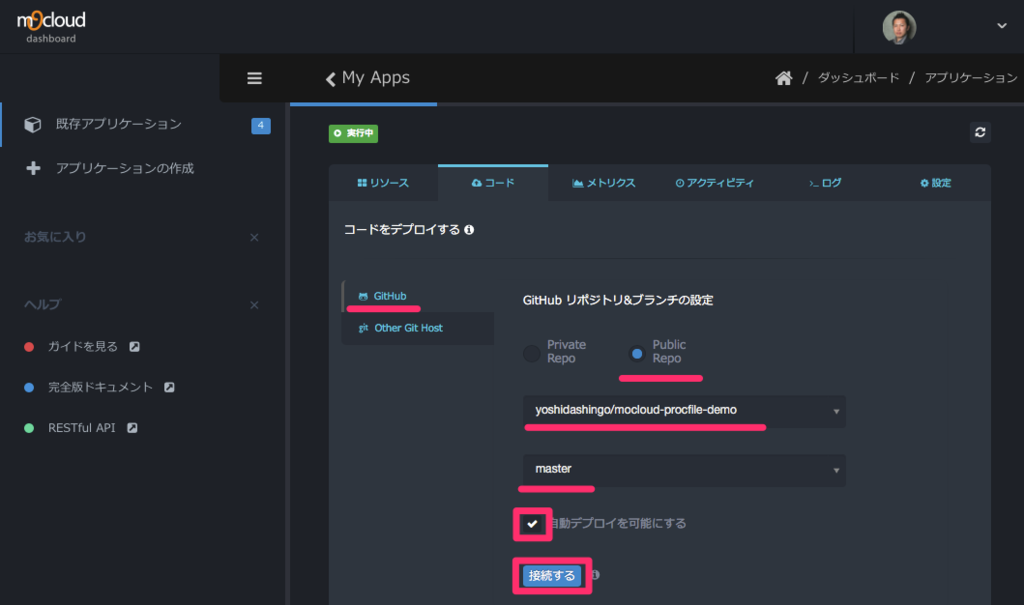Click the GitHub リポジトリ&ブランチの設定 heading
This screenshot has width=1024, height=605.
click(x=617, y=301)
